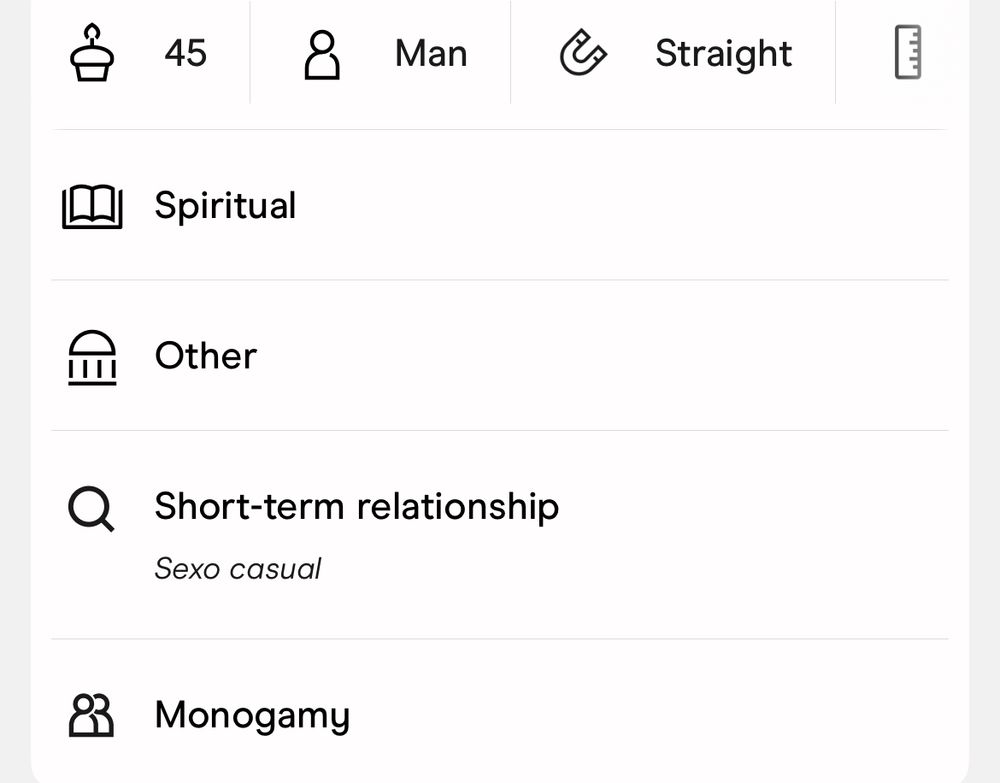Open the Monogamy row
This screenshot has height=783, width=1000.
(x=500, y=711)
